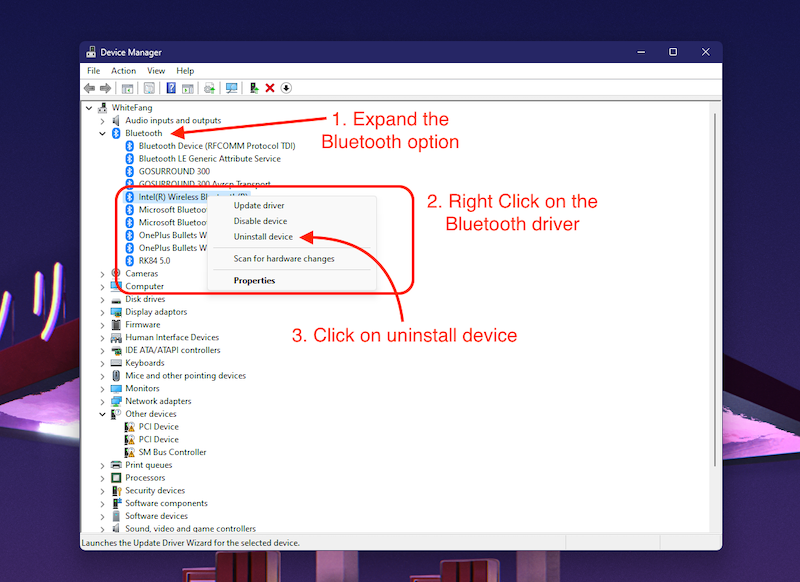The image size is (800, 582).
Task: Open the Properties sheet toolbar icon
Action: [149, 88]
